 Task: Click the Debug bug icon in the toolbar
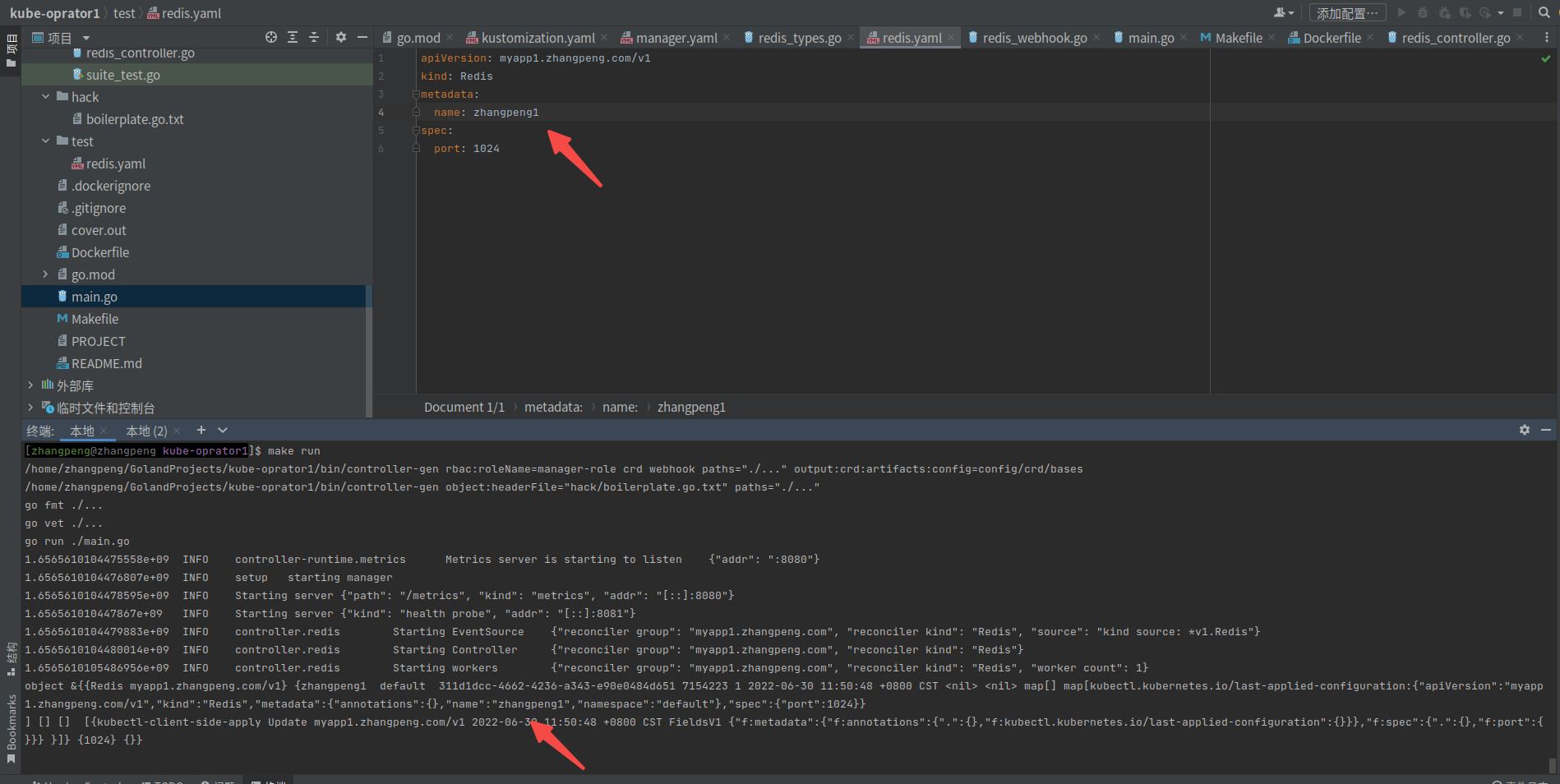coord(1423,12)
